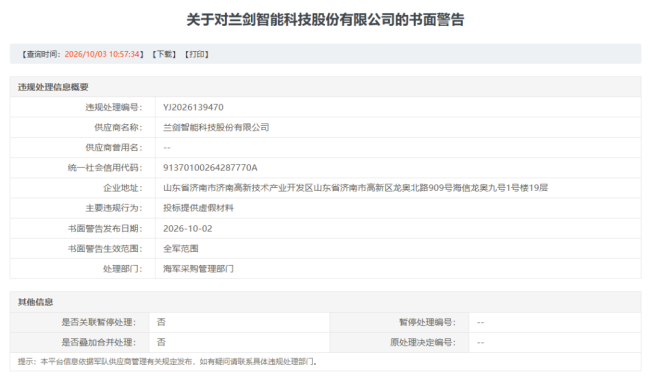Viewport: 650px width, 377px height.
Task: Click the page title 关于对兰剑智能科技股份有限公司的书面警告
Action: pyautogui.click(x=325, y=19)
